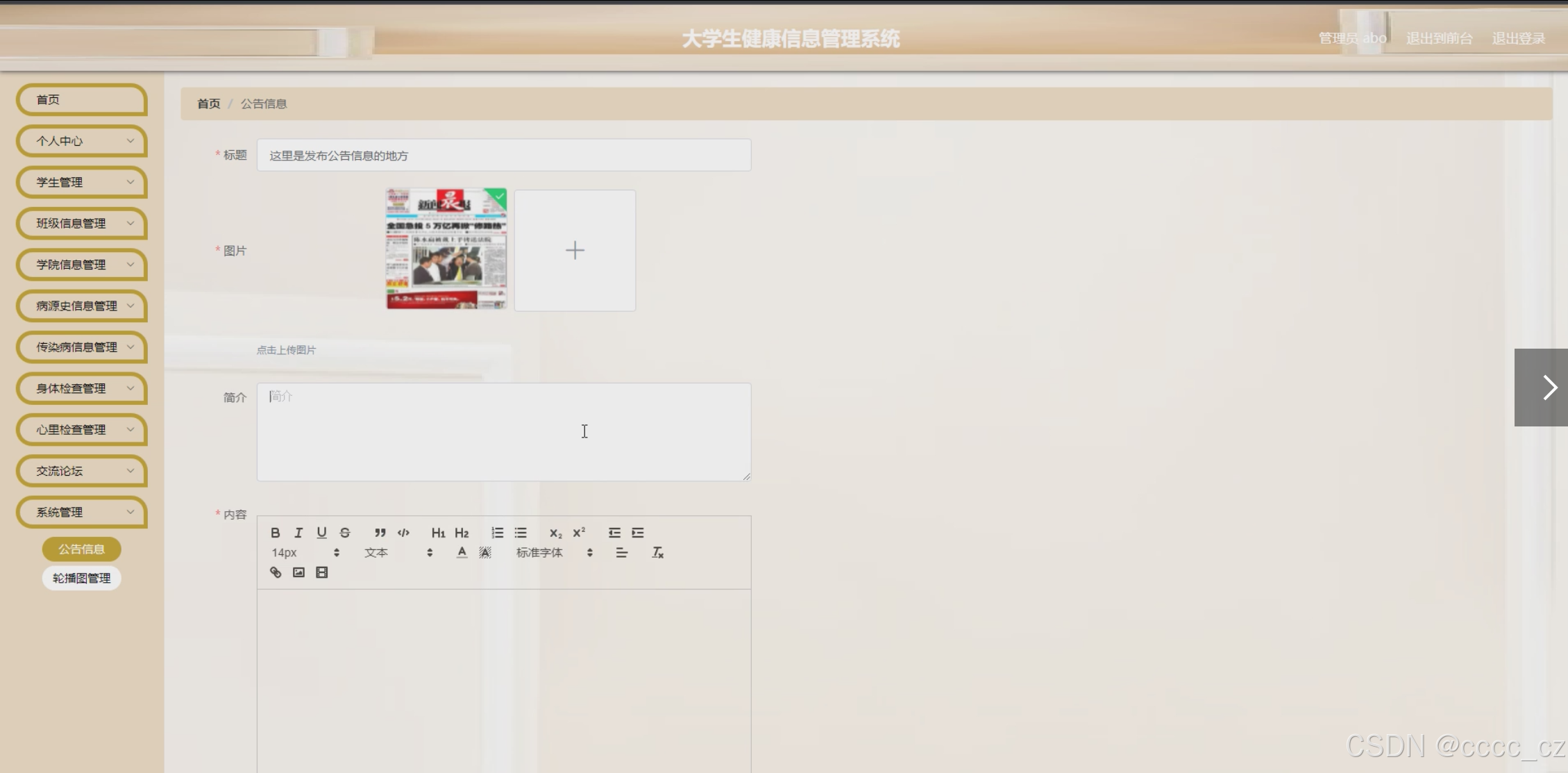Click 退出到前台 link in header
Viewport: 1568px width, 773px height.
coord(1439,38)
